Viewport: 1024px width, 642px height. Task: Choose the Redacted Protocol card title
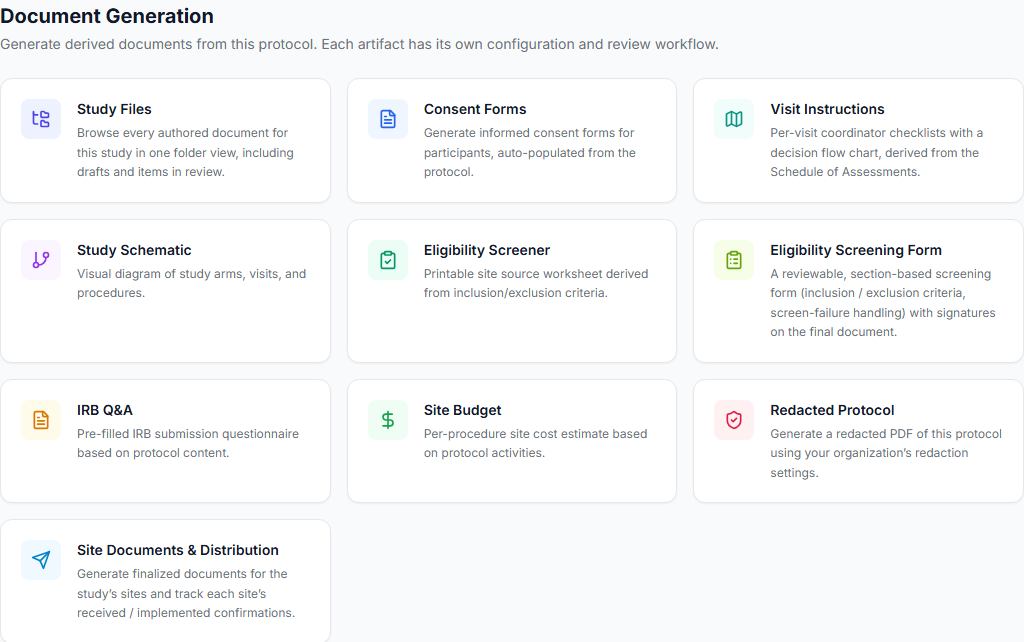pos(832,410)
